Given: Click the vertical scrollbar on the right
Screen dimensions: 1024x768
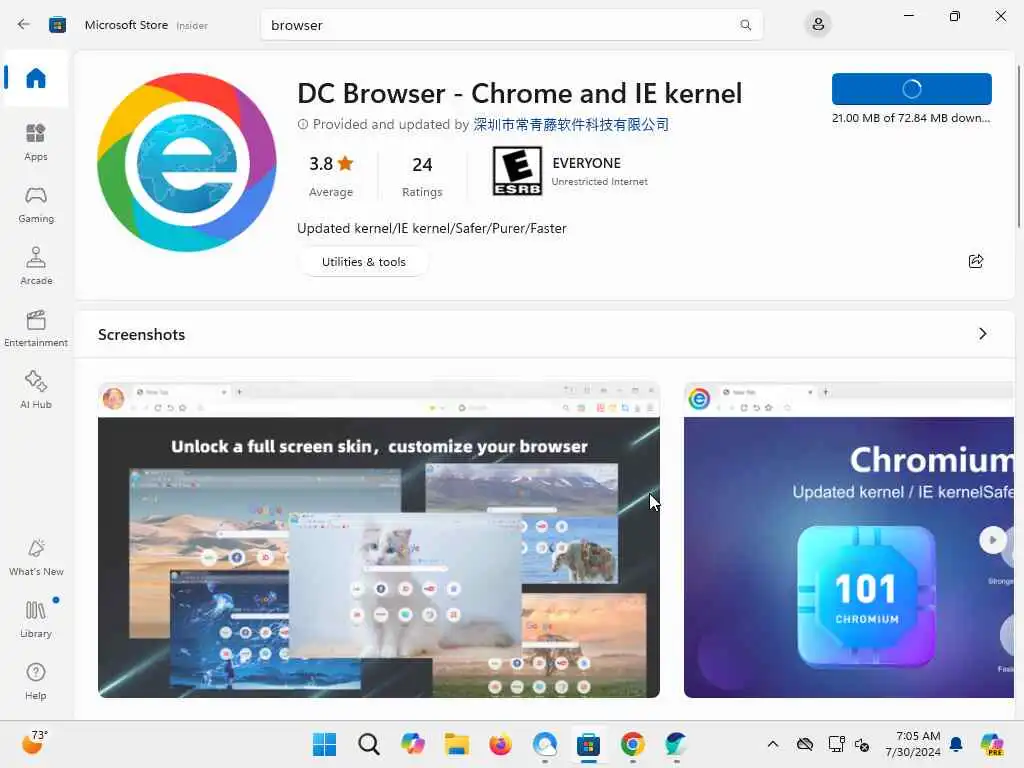Looking at the screenshot, I should tap(1019, 147).
